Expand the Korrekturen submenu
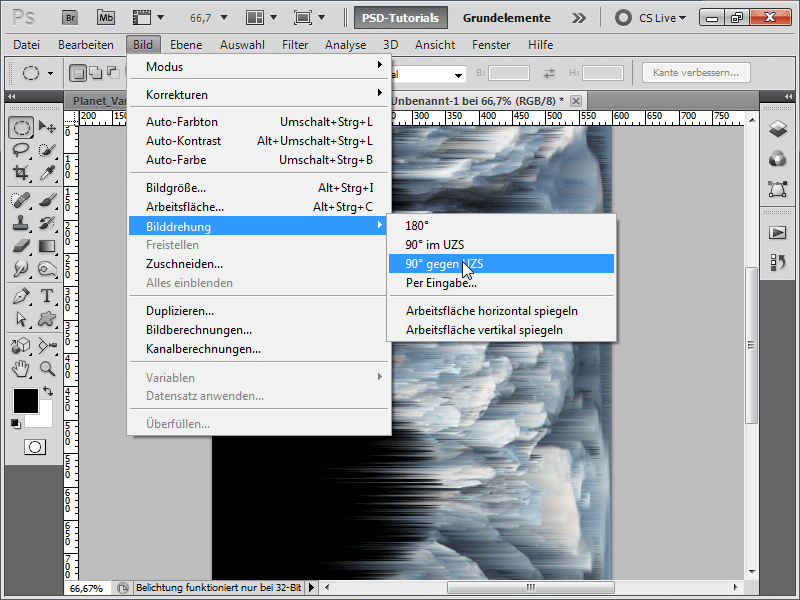The width and height of the screenshot is (800, 600). [x=259, y=95]
